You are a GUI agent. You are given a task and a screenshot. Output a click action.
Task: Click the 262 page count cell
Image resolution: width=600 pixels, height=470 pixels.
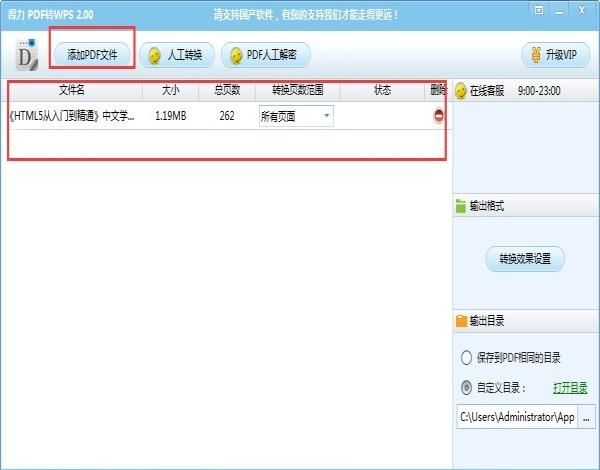(x=227, y=116)
